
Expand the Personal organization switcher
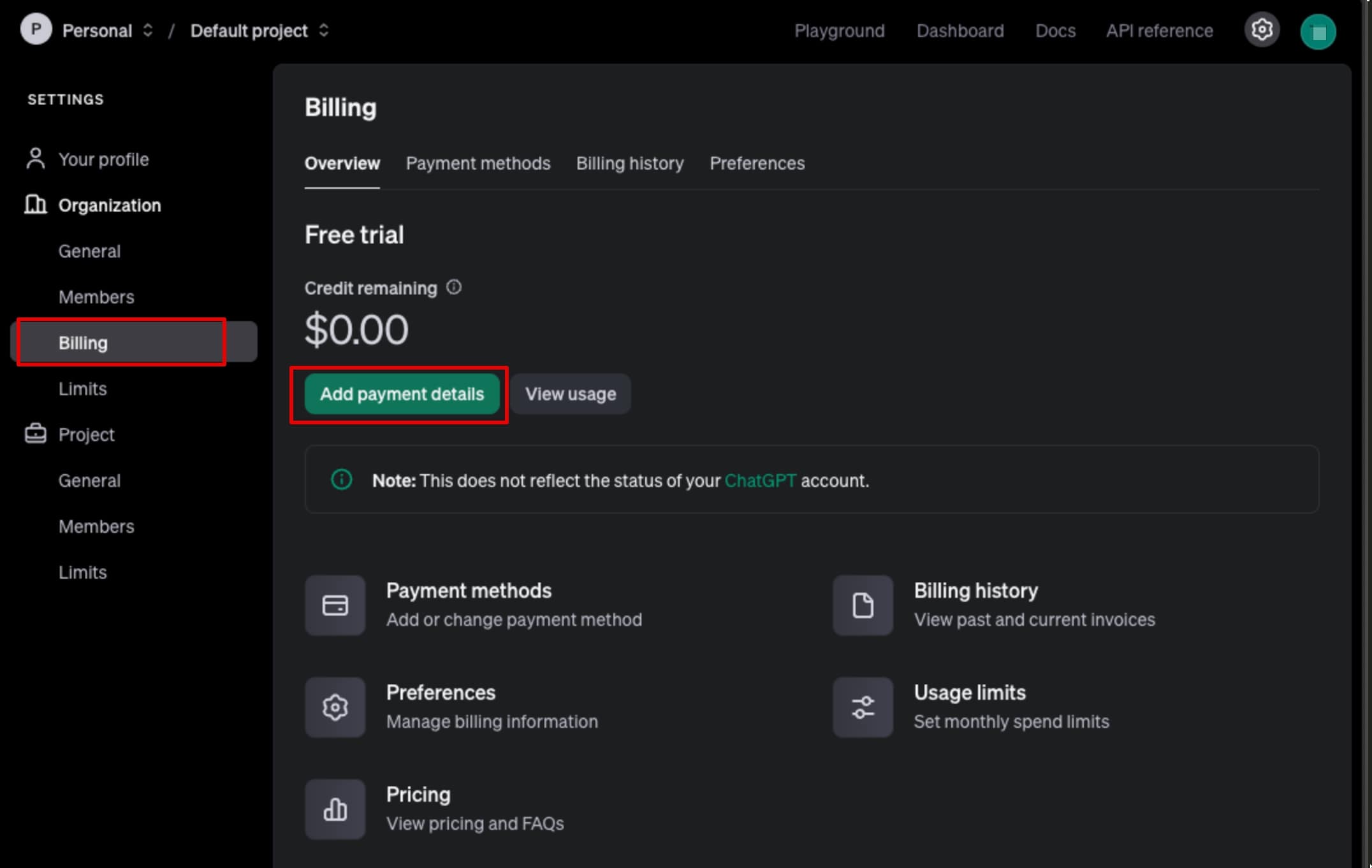(x=148, y=30)
